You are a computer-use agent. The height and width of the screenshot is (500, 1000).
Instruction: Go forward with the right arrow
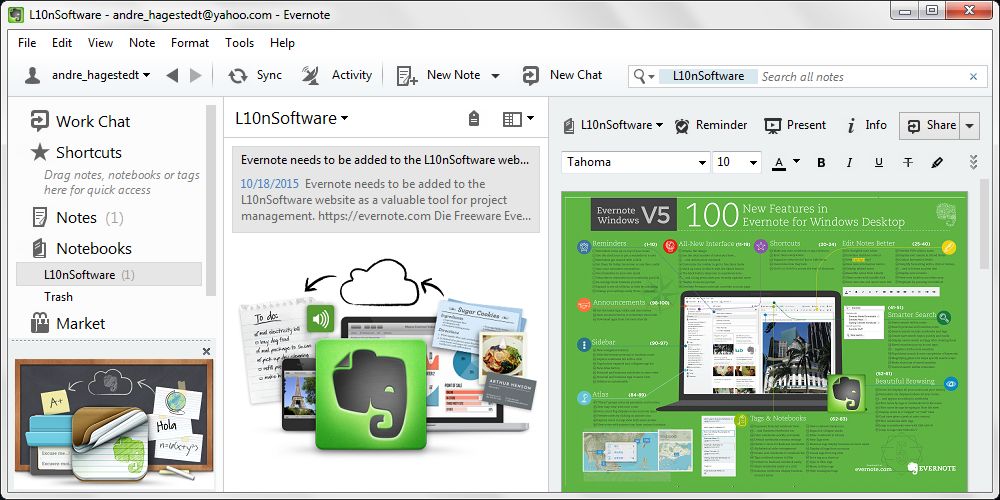(196, 75)
